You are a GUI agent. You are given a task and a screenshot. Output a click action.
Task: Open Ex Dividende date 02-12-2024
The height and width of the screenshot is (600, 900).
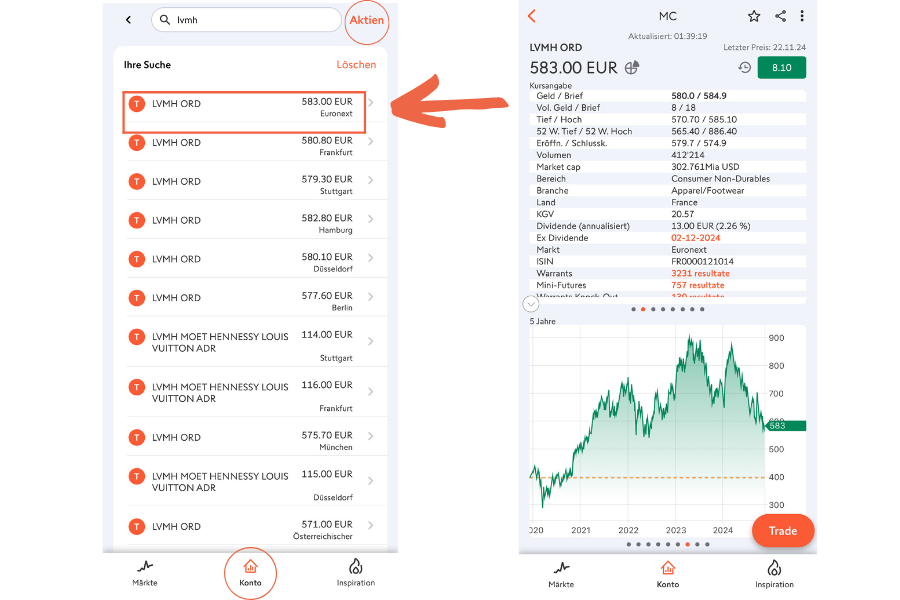point(695,238)
